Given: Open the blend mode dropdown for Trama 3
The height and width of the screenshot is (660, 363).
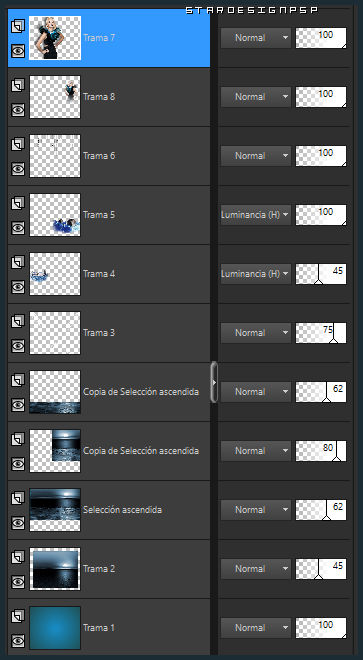Looking at the screenshot, I should click(256, 333).
